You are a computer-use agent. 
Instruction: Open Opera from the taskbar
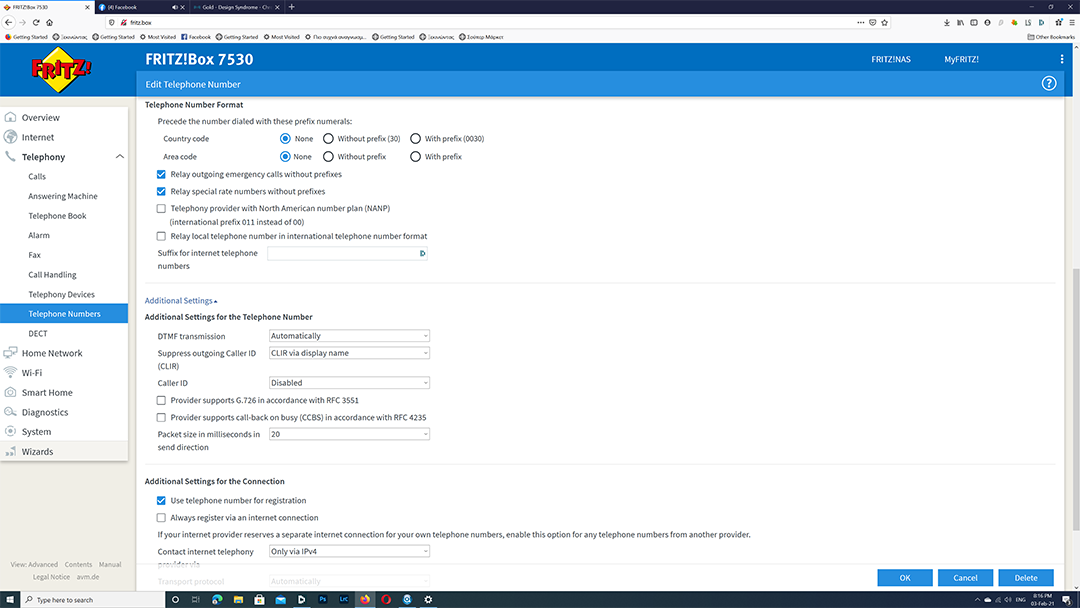pyautogui.click(x=386, y=599)
